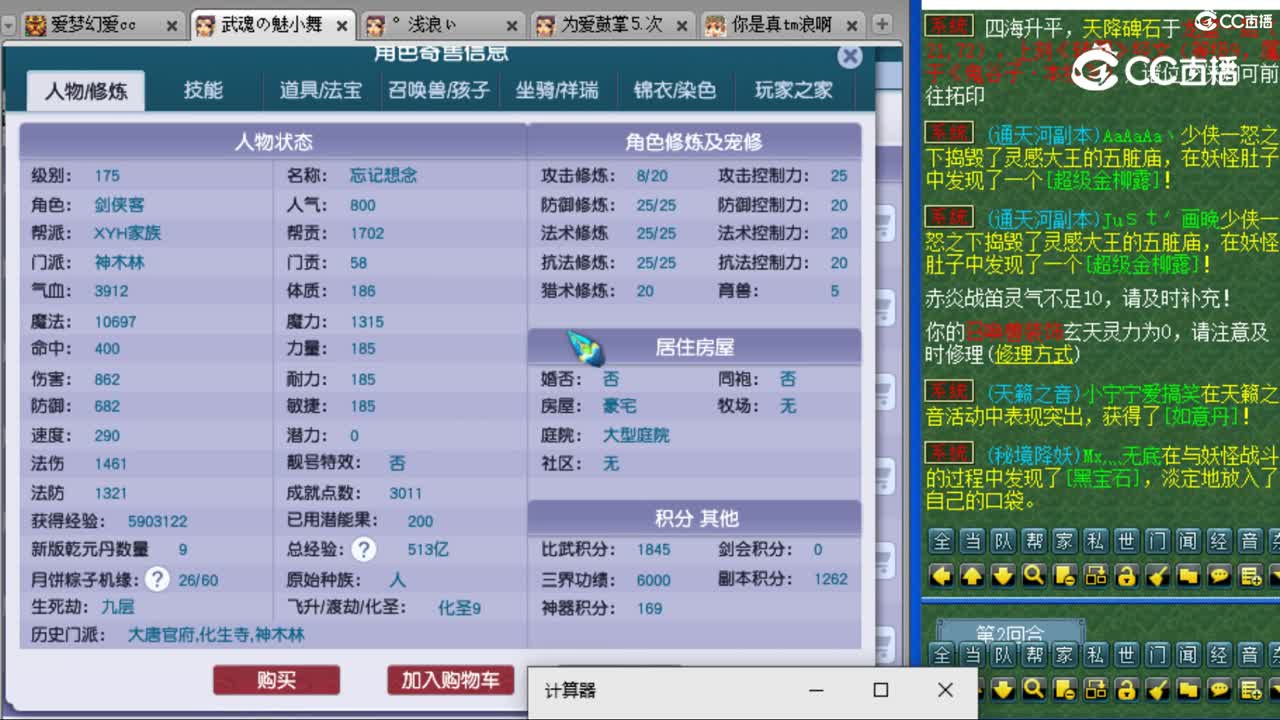Image resolution: width=1280 pixels, height=720 pixels.
Task: Click window layout icon in lower chat toolbar
Action: pyautogui.click(x=1096, y=689)
